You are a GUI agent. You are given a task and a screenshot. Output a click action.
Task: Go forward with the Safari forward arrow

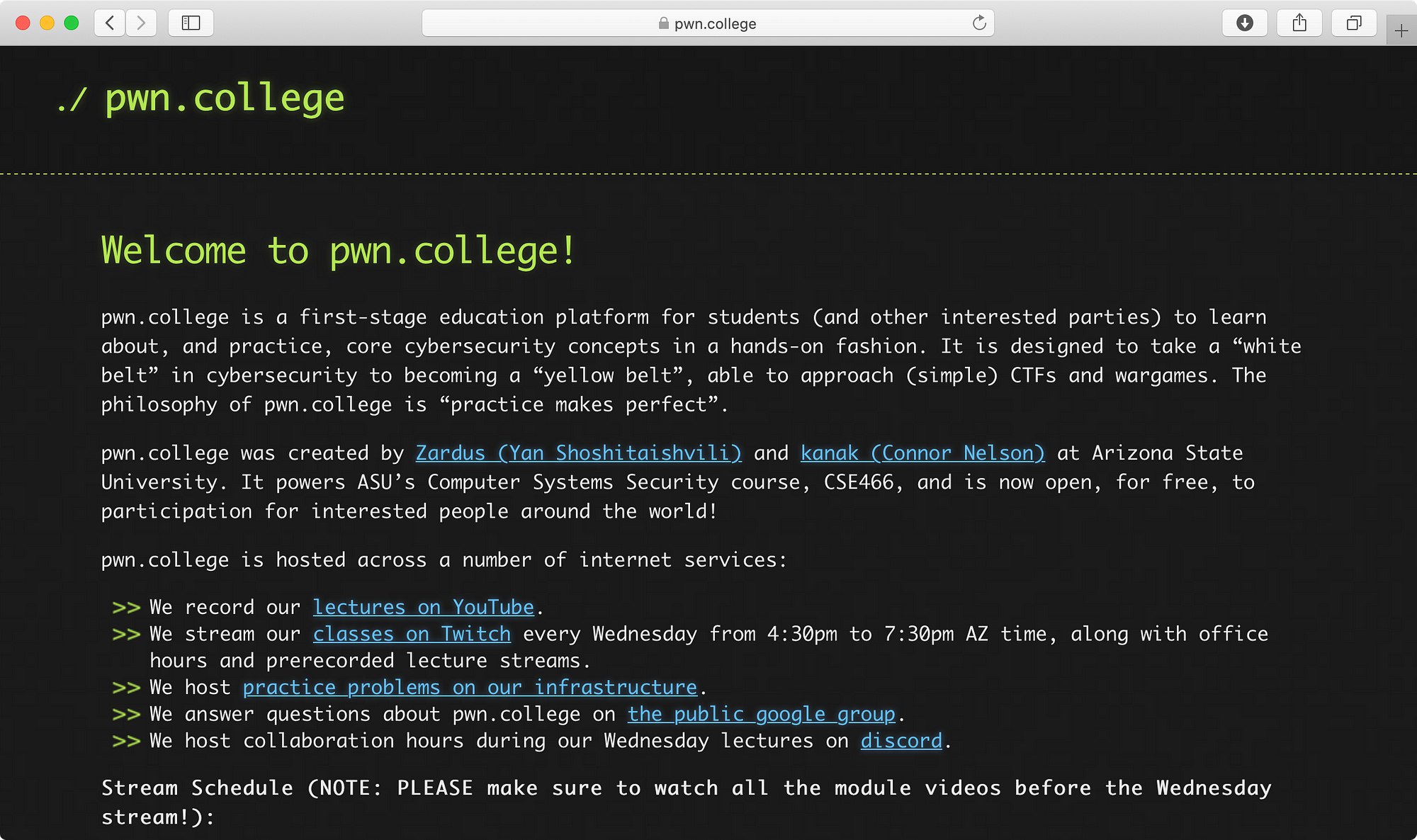click(141, 23)
